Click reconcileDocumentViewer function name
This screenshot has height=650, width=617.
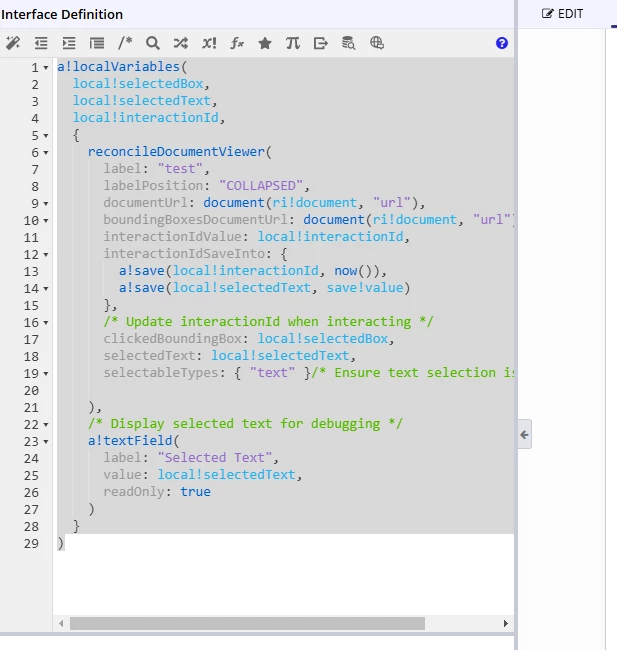point(176,152)
